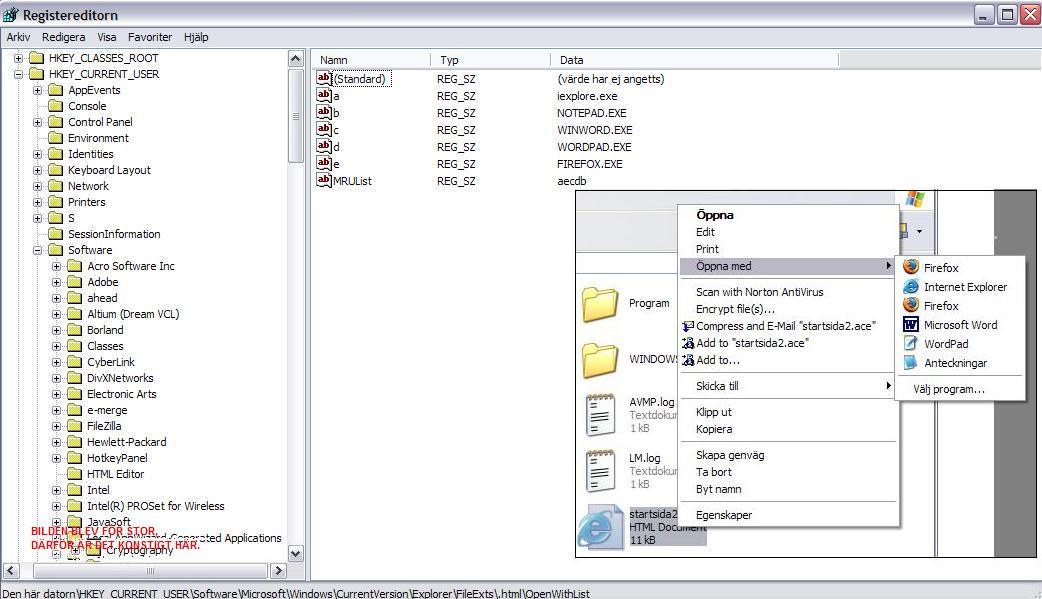This screenshot has height=599, width=1042.
Task: Open the Redigera menu
Action: click(x=63, y=37)
